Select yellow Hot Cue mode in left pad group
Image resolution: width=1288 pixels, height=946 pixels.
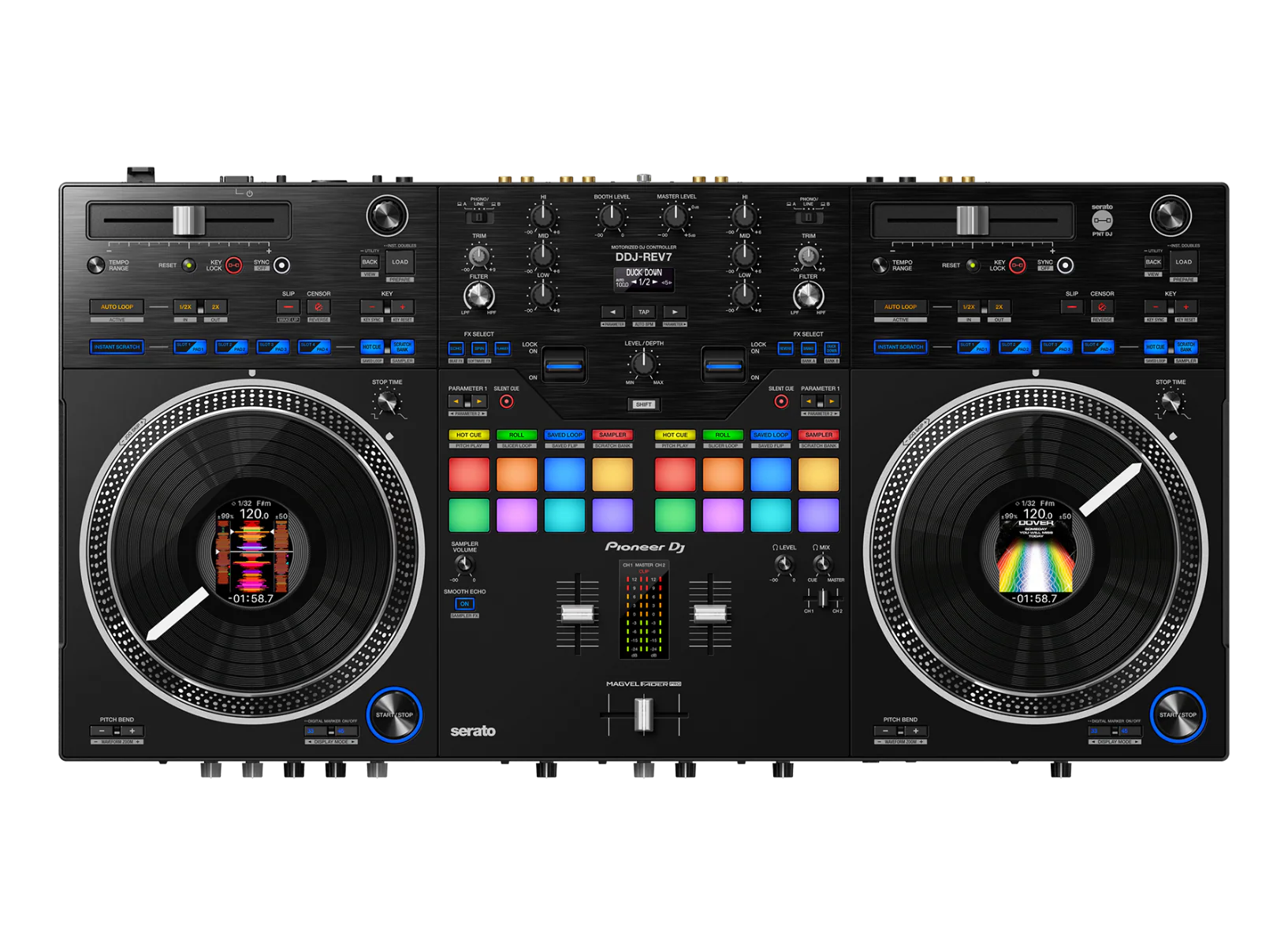[x=469, y=435]
